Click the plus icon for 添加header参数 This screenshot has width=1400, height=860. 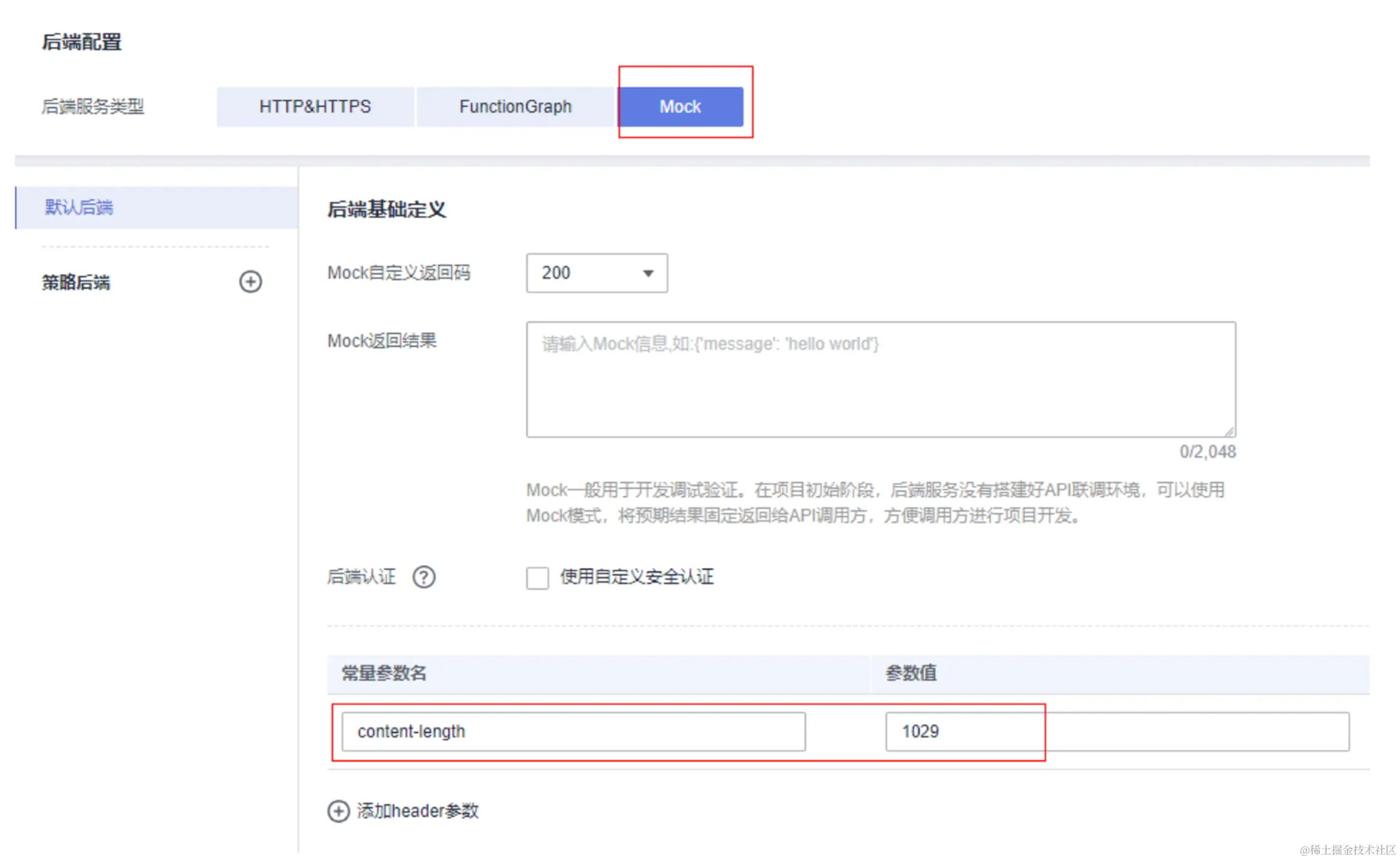tap(338, 811)
